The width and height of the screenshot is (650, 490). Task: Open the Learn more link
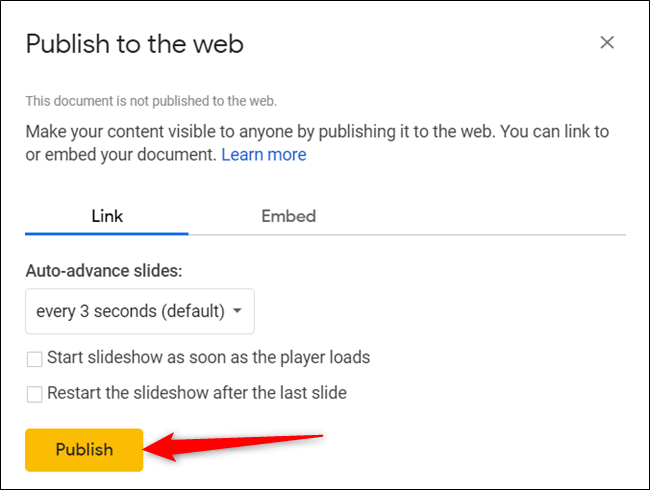(x=264, y=155)
